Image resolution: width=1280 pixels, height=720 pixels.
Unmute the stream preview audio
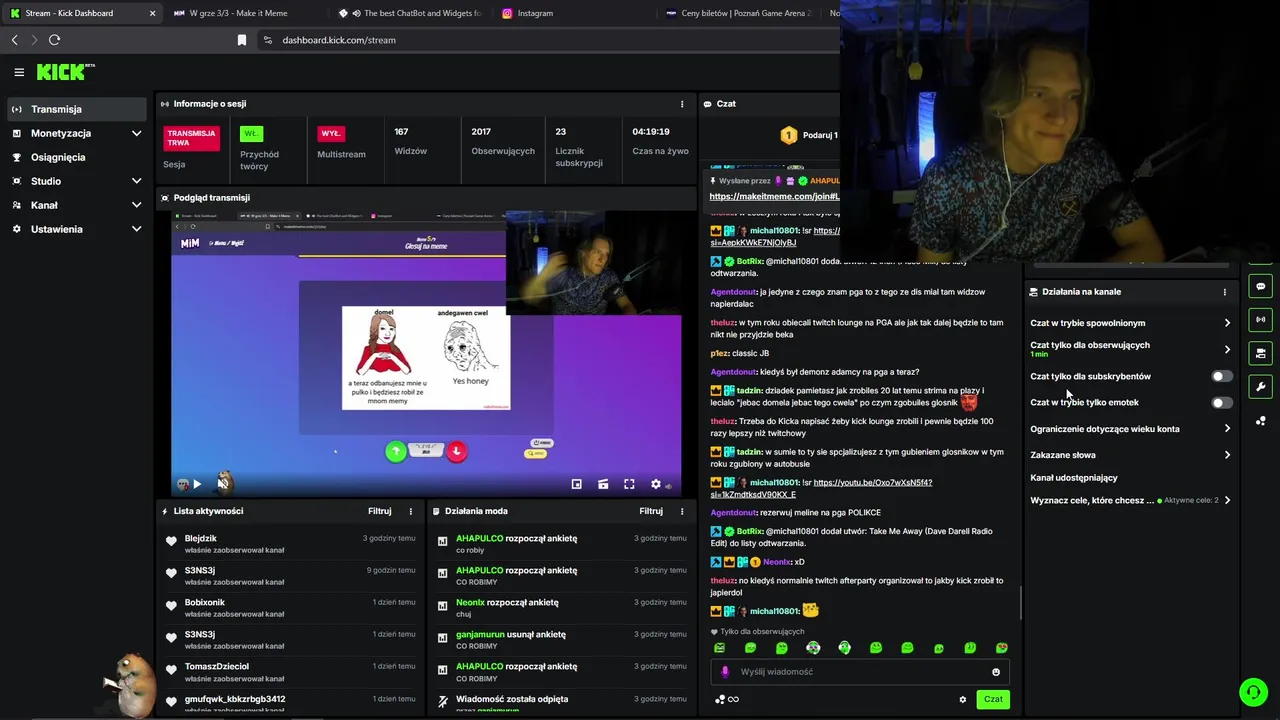(x=223, y=484)
